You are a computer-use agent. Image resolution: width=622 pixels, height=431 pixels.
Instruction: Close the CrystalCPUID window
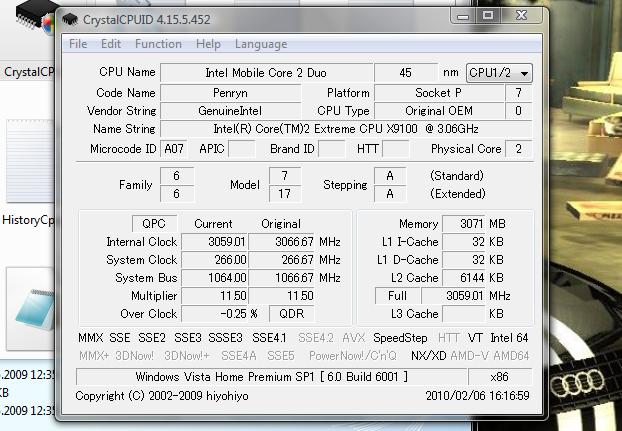click(521, 15)
